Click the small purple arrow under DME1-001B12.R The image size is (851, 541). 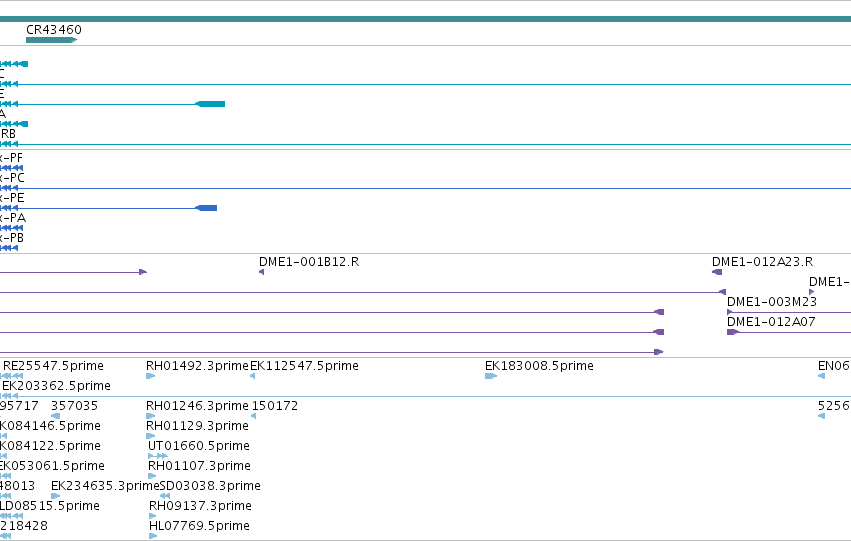tap(262, 272)
